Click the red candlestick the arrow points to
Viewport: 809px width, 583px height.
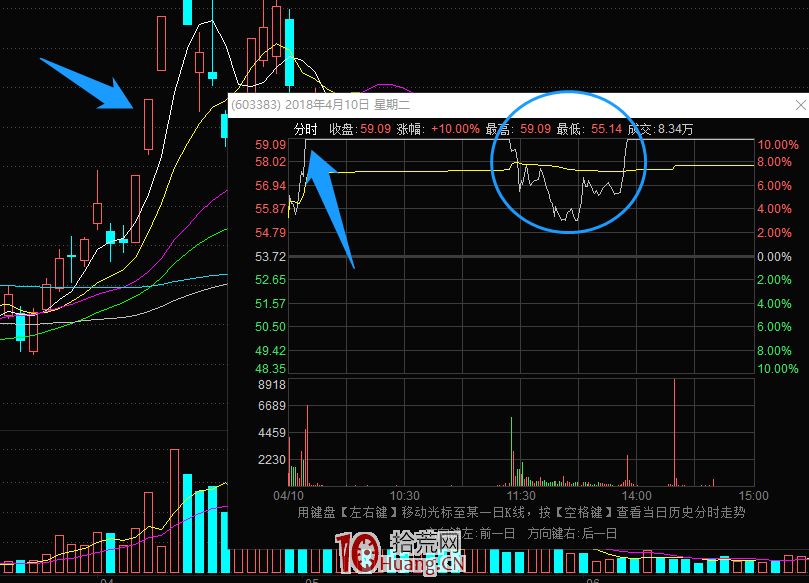pyautogui.click(x=148, y=124)
